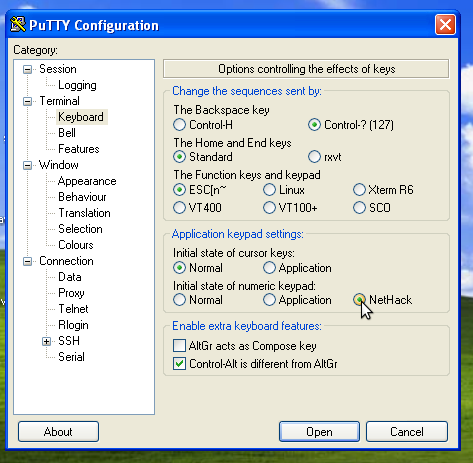Open the Proxy category
Screen dimensions: 473x463
tap(71, 293)
